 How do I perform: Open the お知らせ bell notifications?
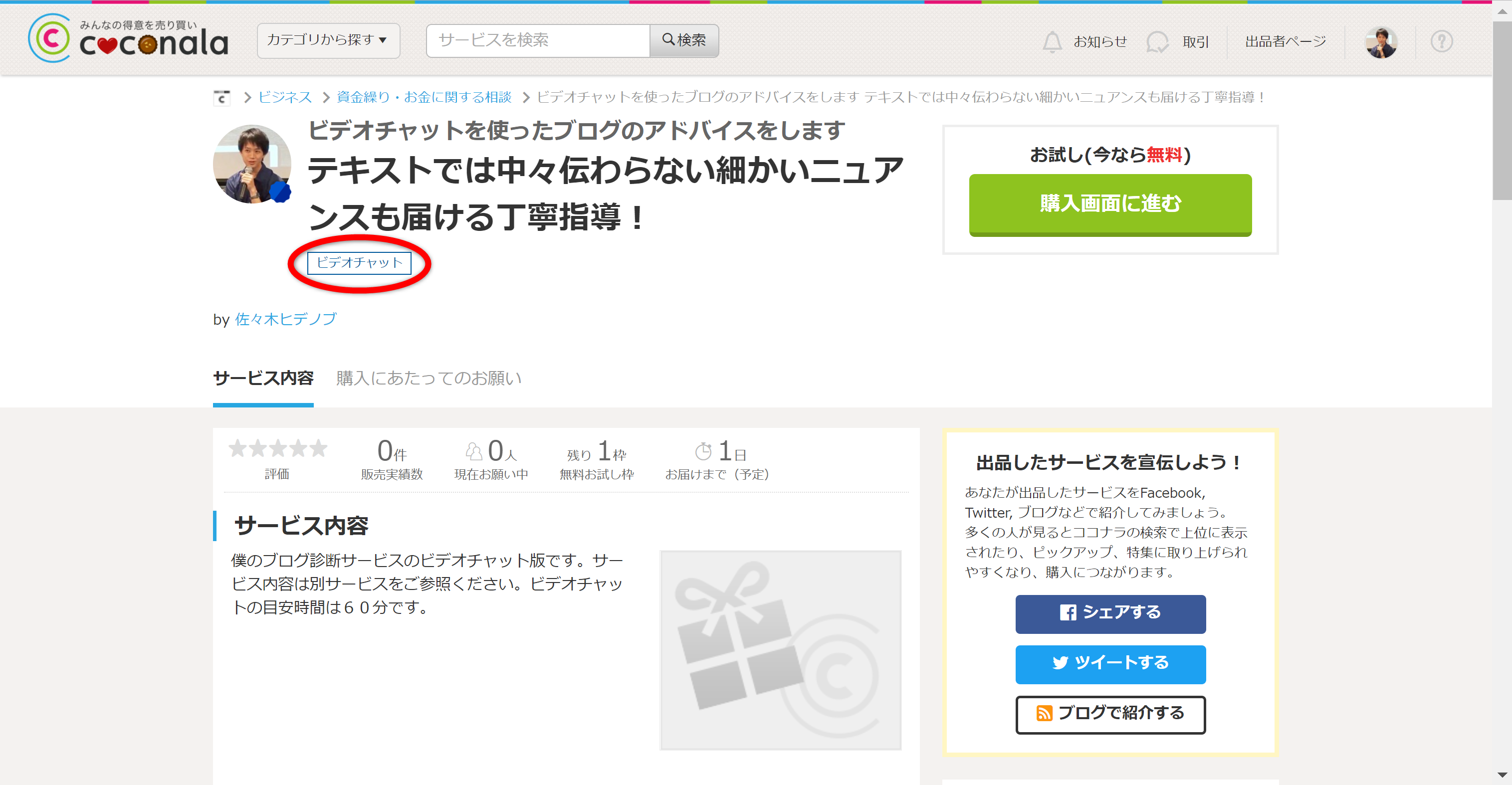[1052, 42]
